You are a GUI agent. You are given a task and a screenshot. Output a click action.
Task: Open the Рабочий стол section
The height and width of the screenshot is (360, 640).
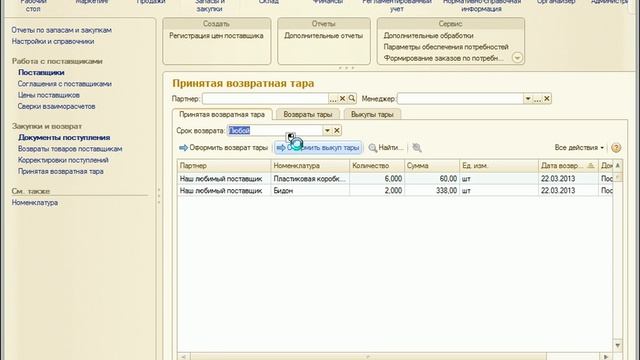[33, 5]
